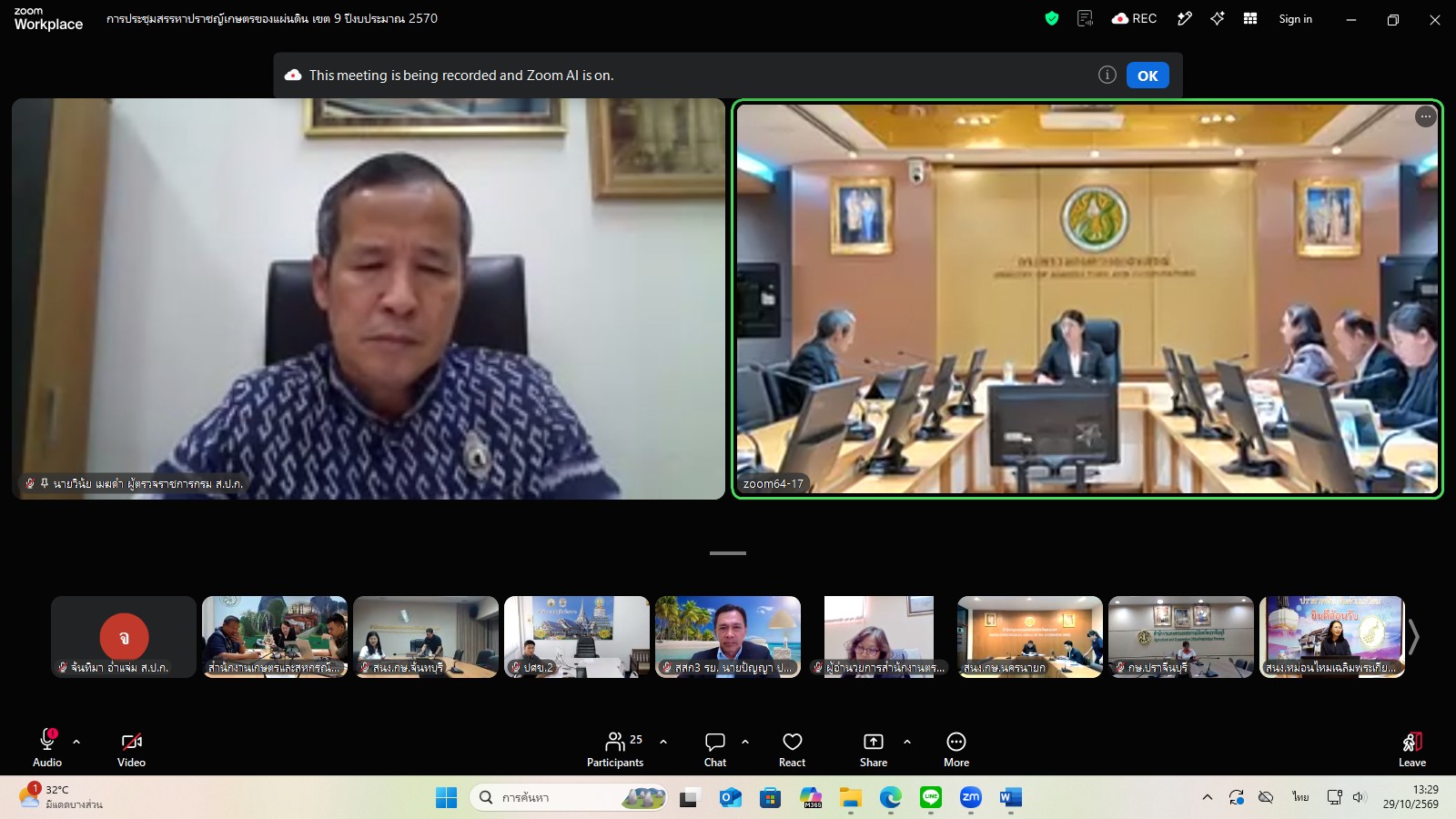Expand the Participants options arrow
The width and height of the screenshot is (1456, 819).
point(663,742)
